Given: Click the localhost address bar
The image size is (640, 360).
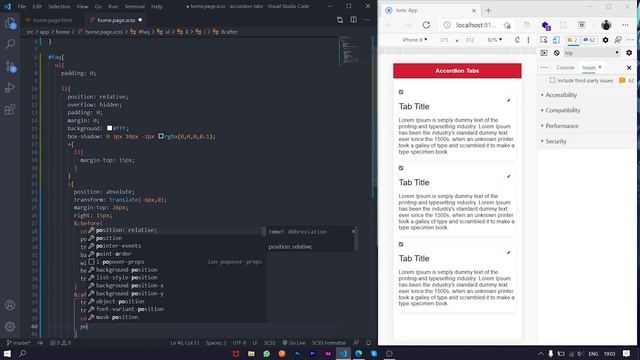Looking at the screenshot, I should point(476,25).
